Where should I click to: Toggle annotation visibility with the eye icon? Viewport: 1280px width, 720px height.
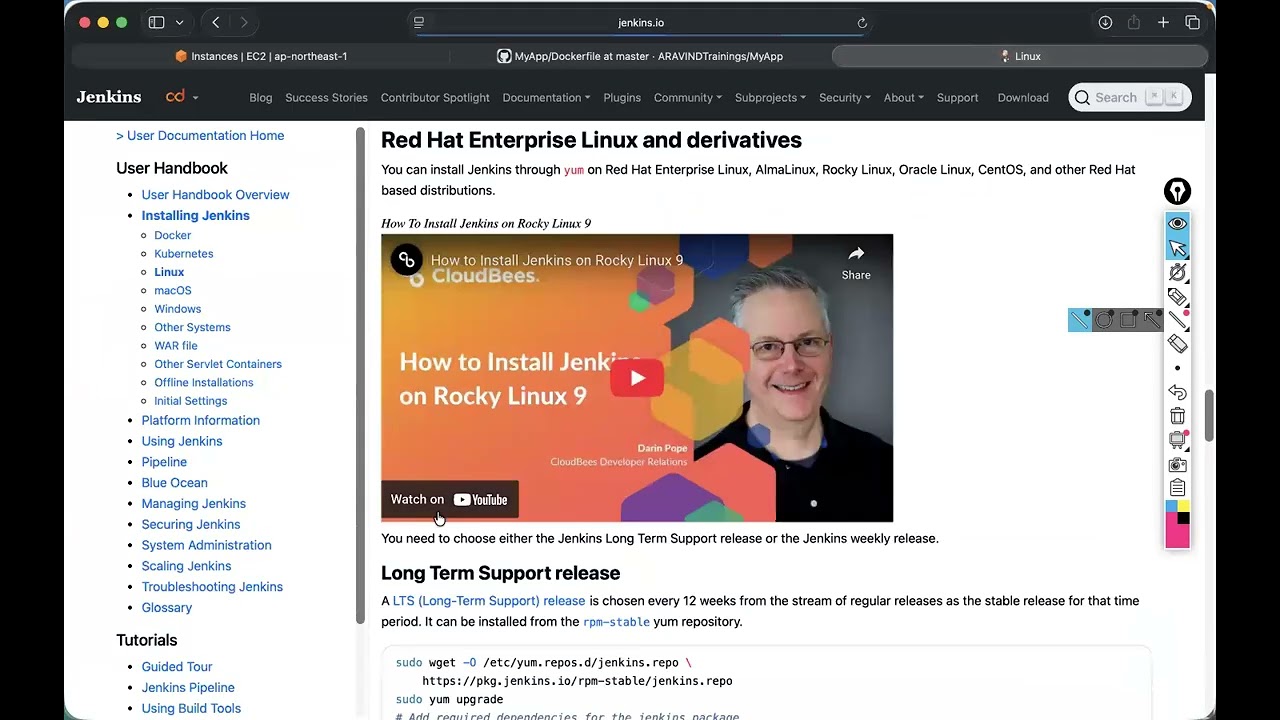coord(1177,223)
